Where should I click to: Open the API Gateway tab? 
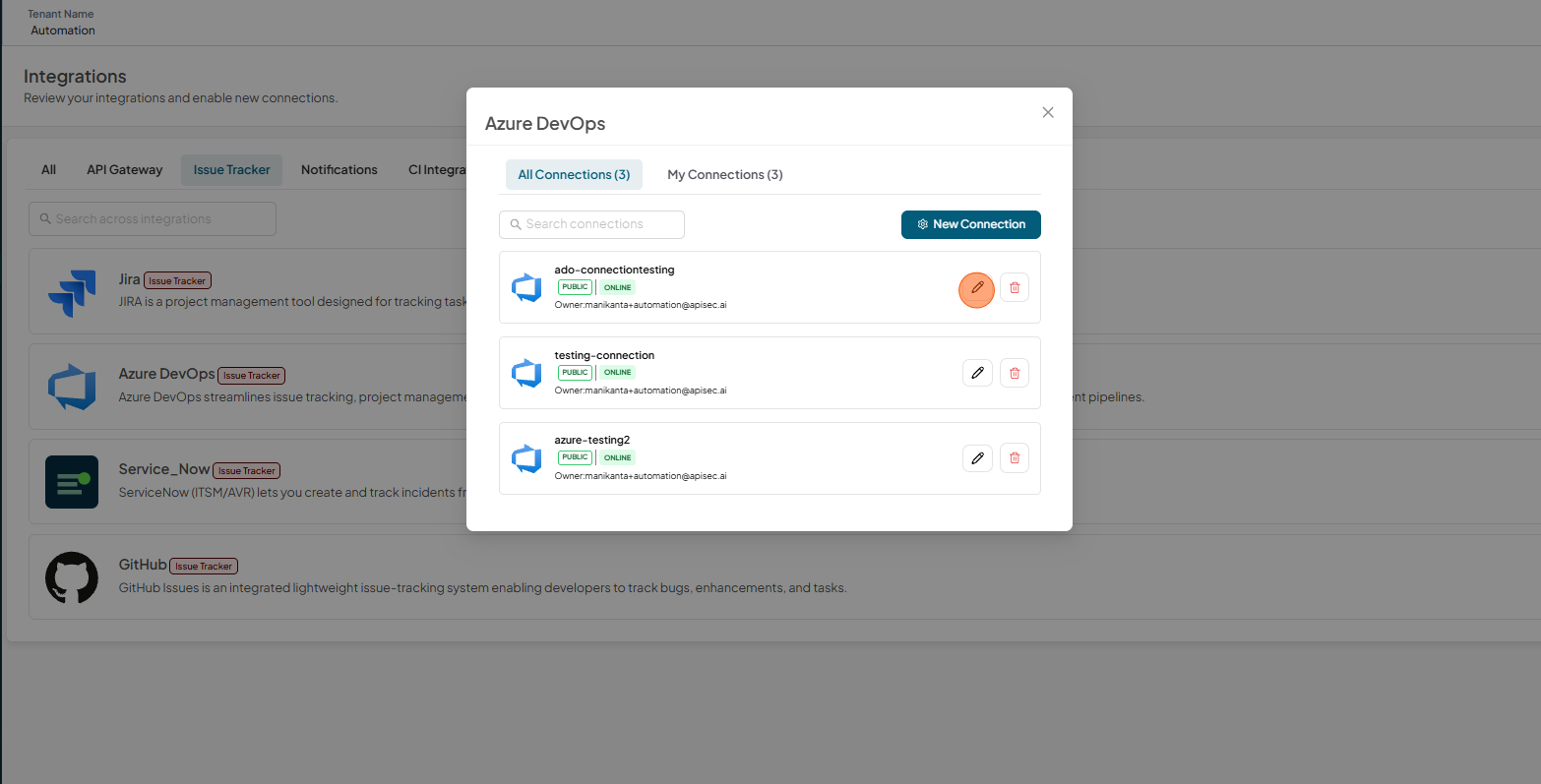(x=125, y=169)
